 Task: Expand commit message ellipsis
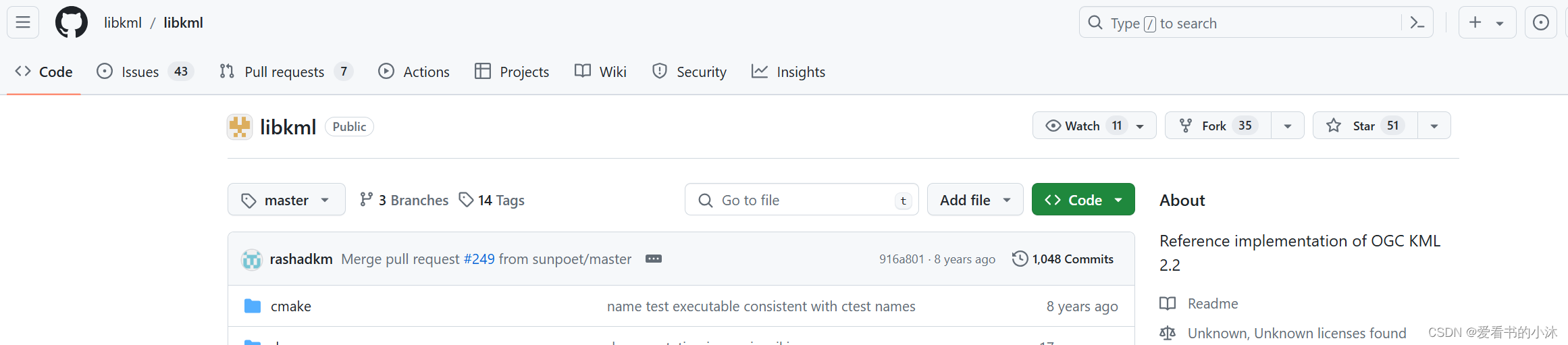click(x=653, y=259)
